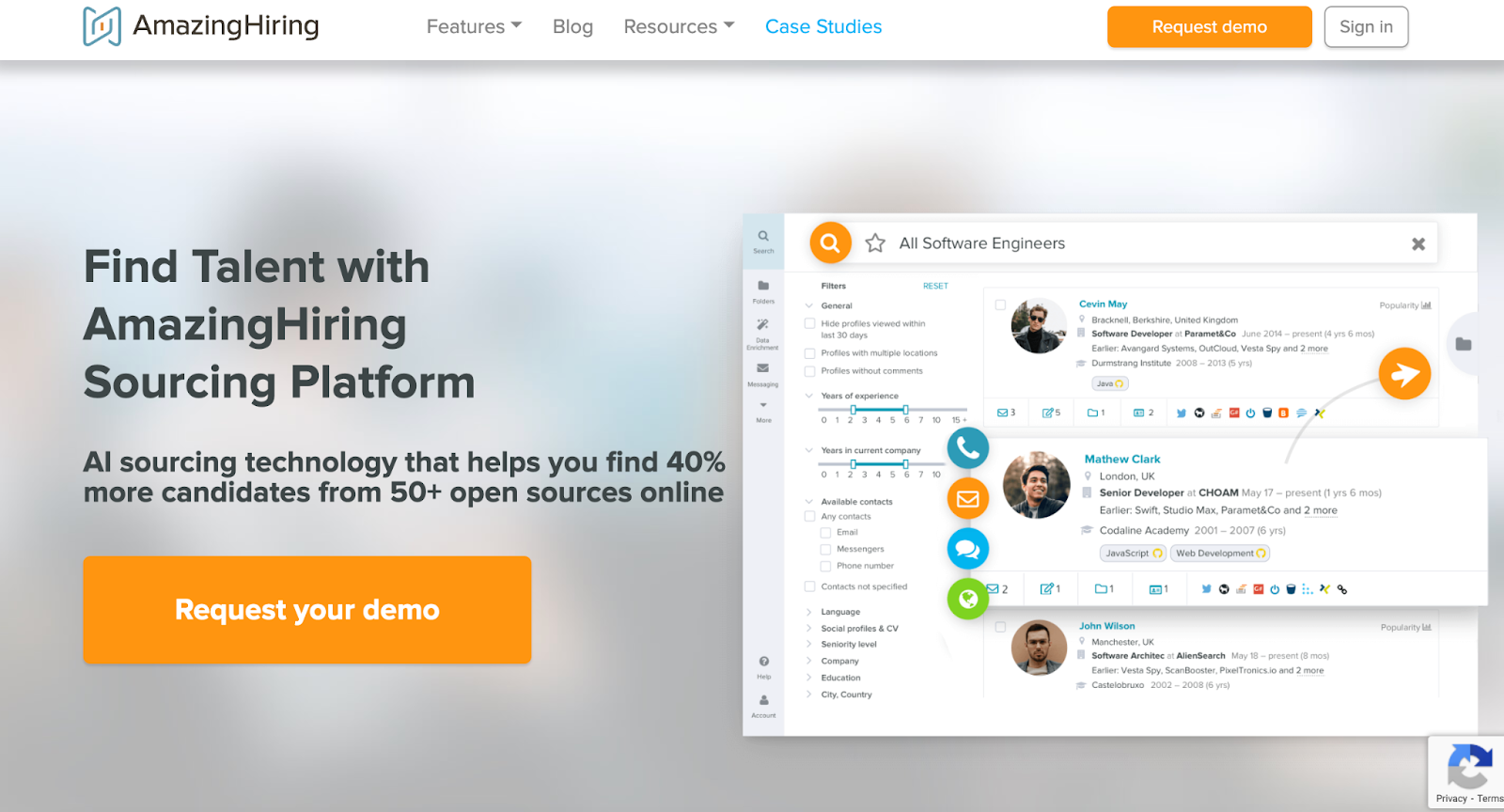Check the Email contact option
The height and width of the screenshot is (812, 1504).
(825, 533)
